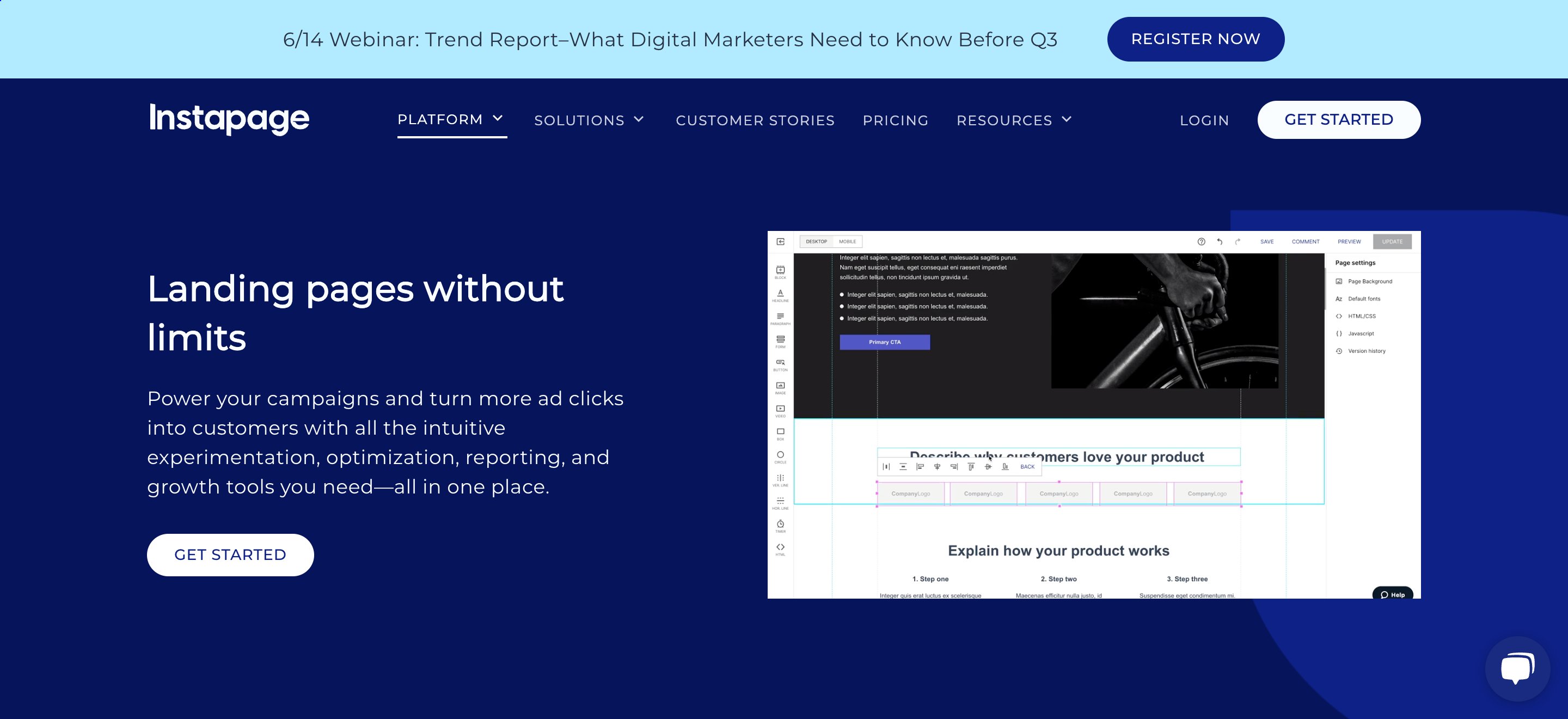This screenshot has width=1568, height=719.
Task: Click the editor screenshot preview image
Action: coord(1094,415)
